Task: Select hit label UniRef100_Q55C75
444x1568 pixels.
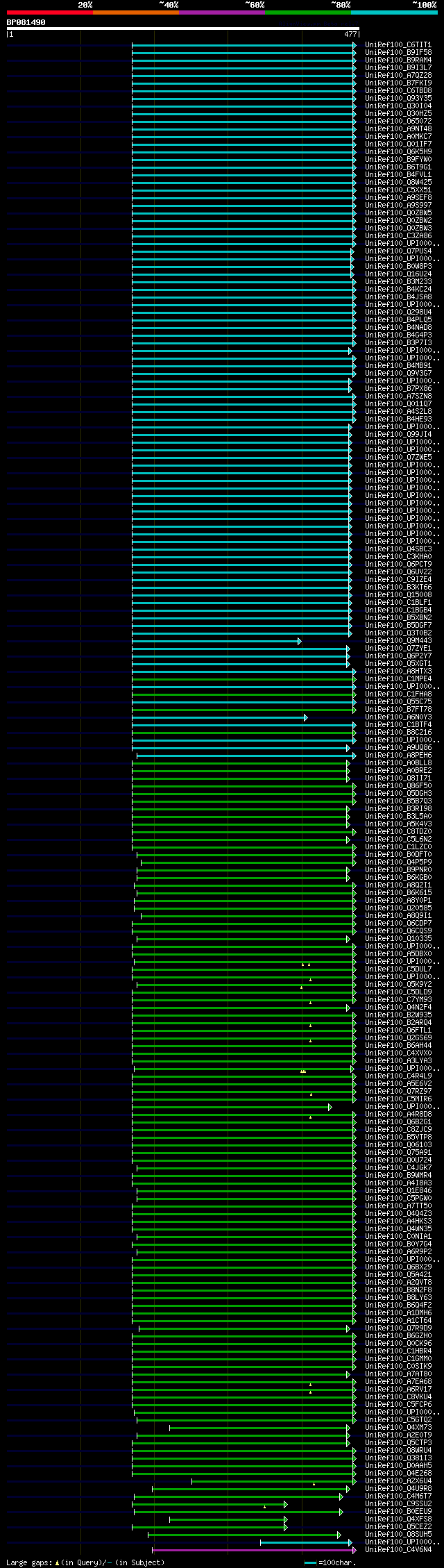Action: click(398, 701)
